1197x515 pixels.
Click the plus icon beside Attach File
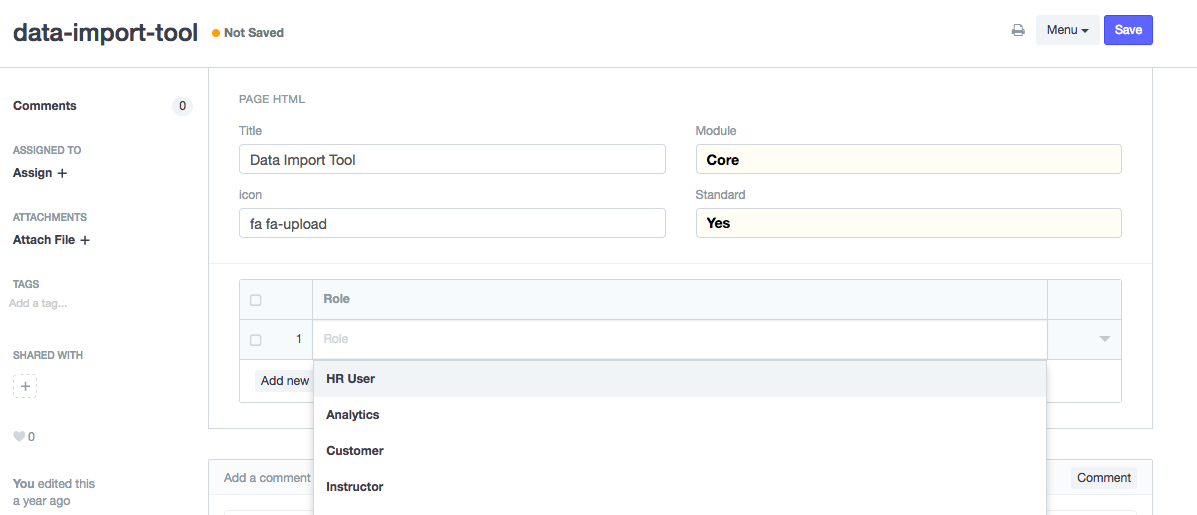(85, 240)
